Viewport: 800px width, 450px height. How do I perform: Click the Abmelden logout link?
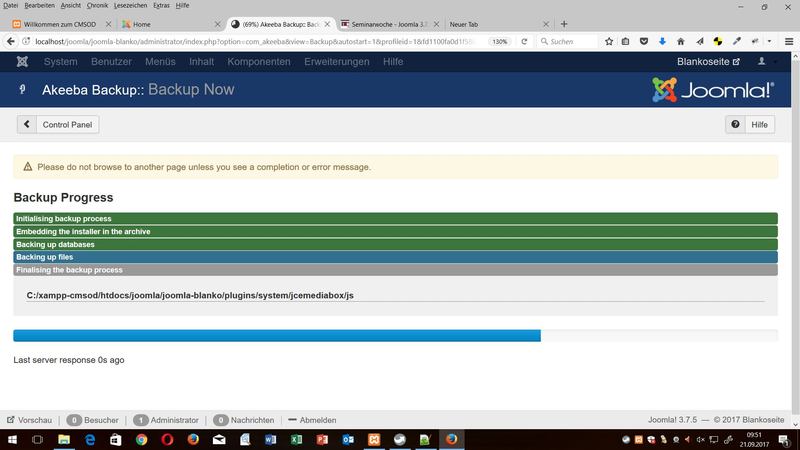tap(312, 420)
